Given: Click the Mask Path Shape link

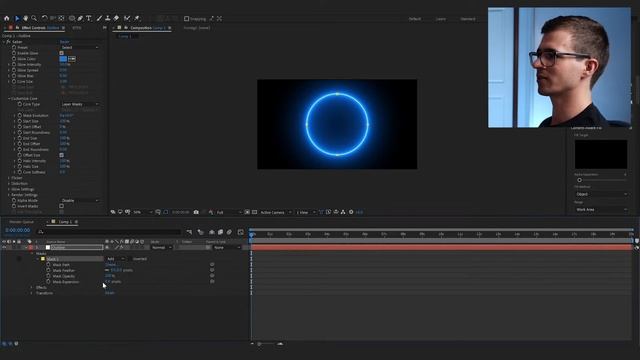Looking at the screenshot, I should click(111, 264).
